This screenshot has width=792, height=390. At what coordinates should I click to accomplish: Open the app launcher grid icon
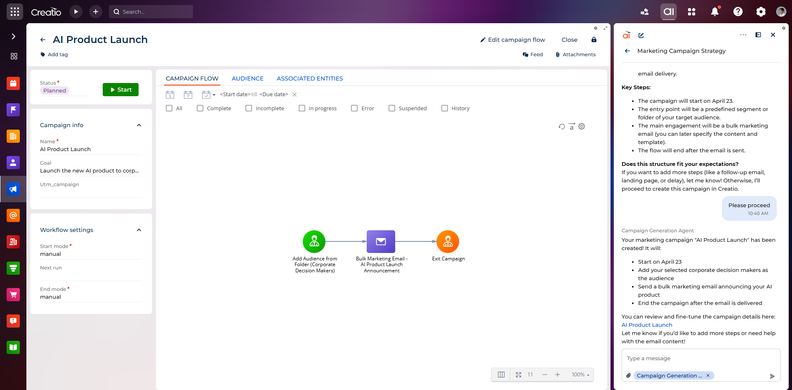pyautogui.click(x=14, y=11)
